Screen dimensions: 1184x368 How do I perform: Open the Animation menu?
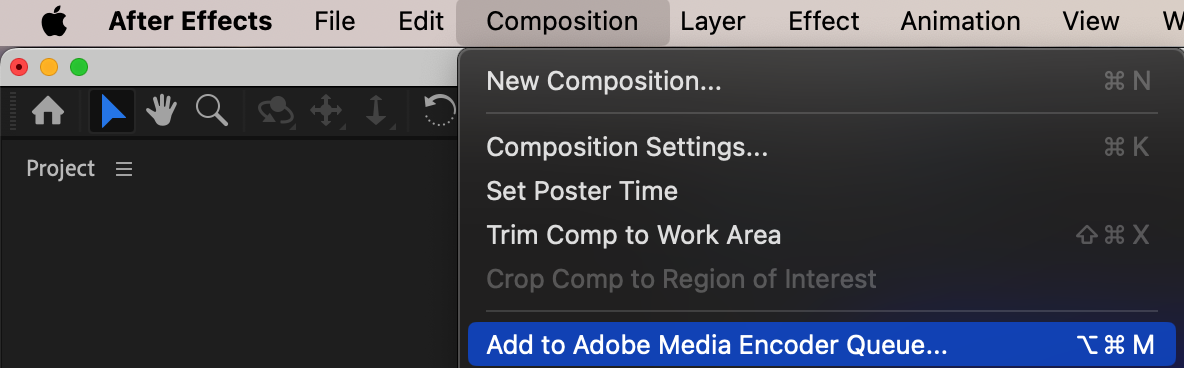pyautogui.click(x=960, y=21)
